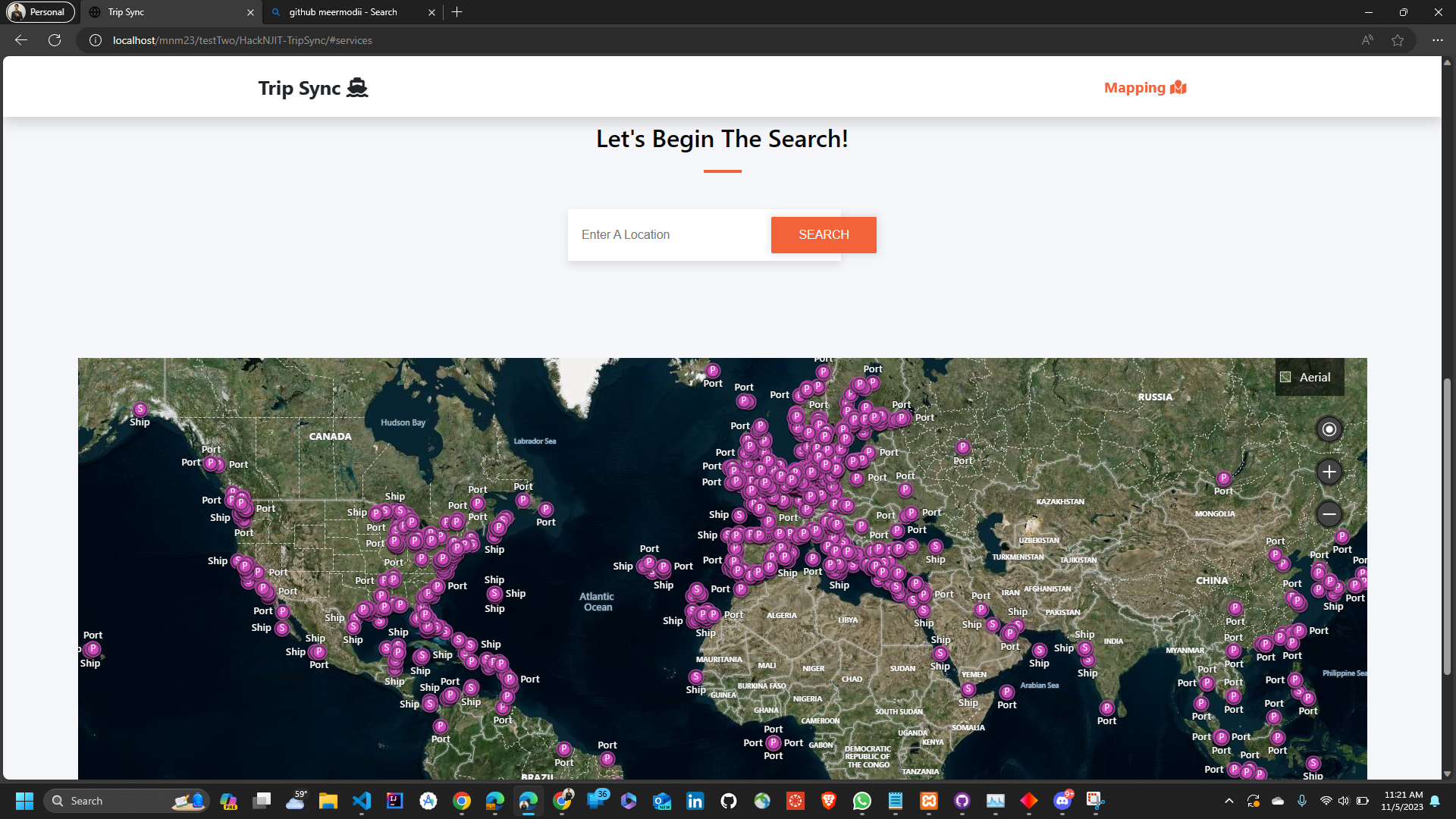Click the Ship marker near Alaska
The width and height of the screenshot is (1456, 819).
140,409
